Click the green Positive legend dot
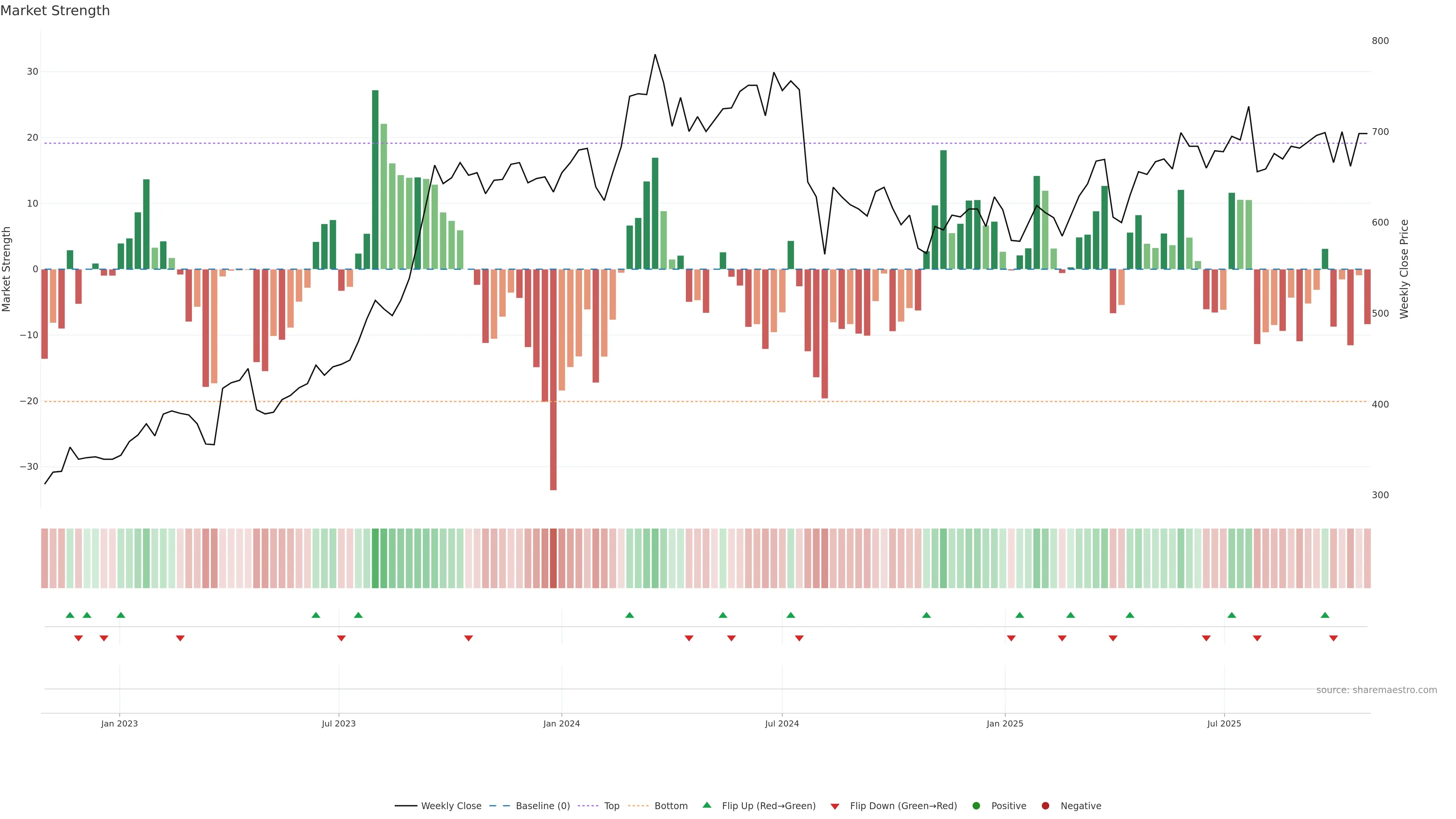This screenshot has width=1456, height=819. point(976,806)
